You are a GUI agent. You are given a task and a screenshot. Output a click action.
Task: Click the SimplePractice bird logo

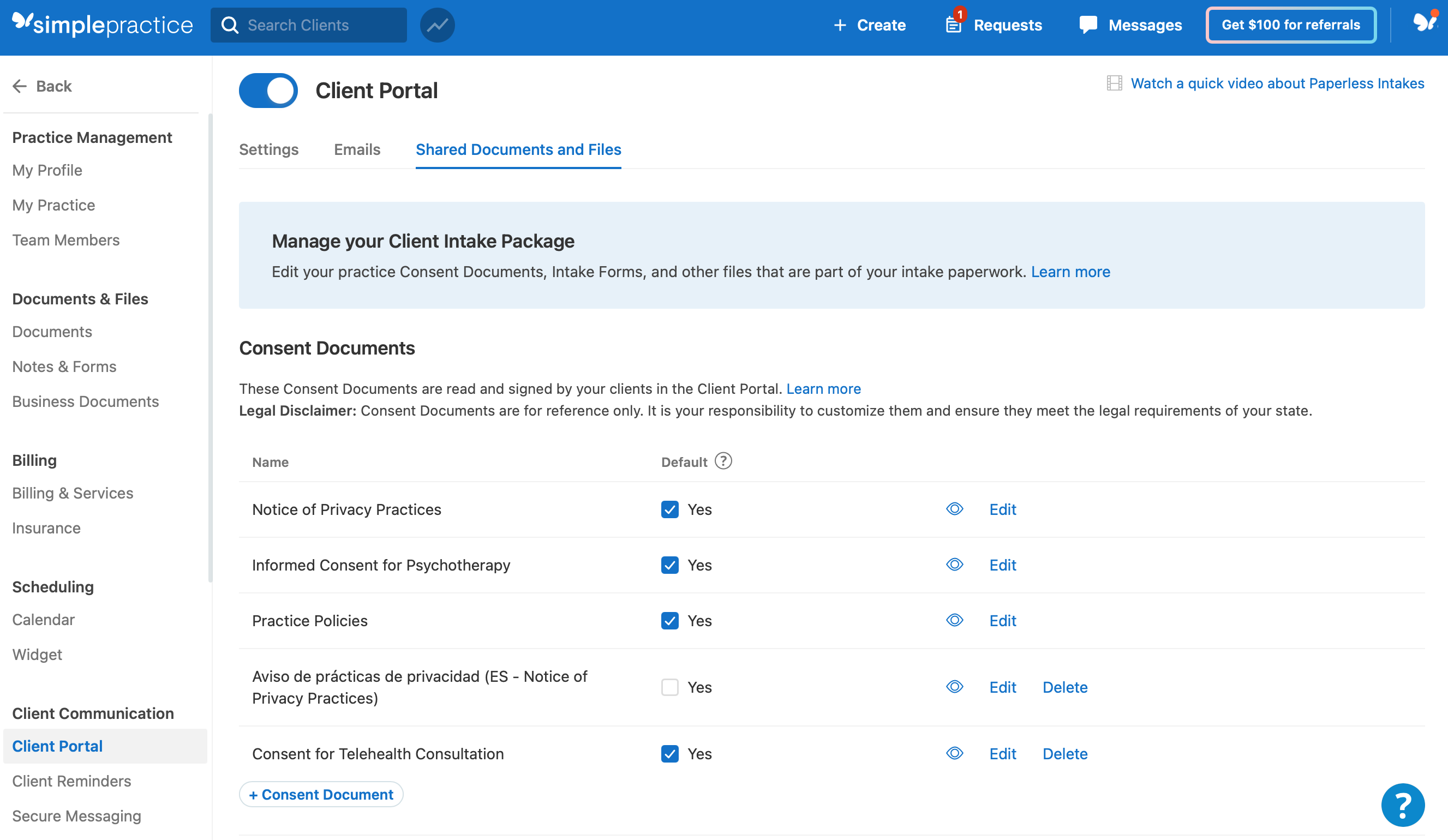click(x=23, y=23)
